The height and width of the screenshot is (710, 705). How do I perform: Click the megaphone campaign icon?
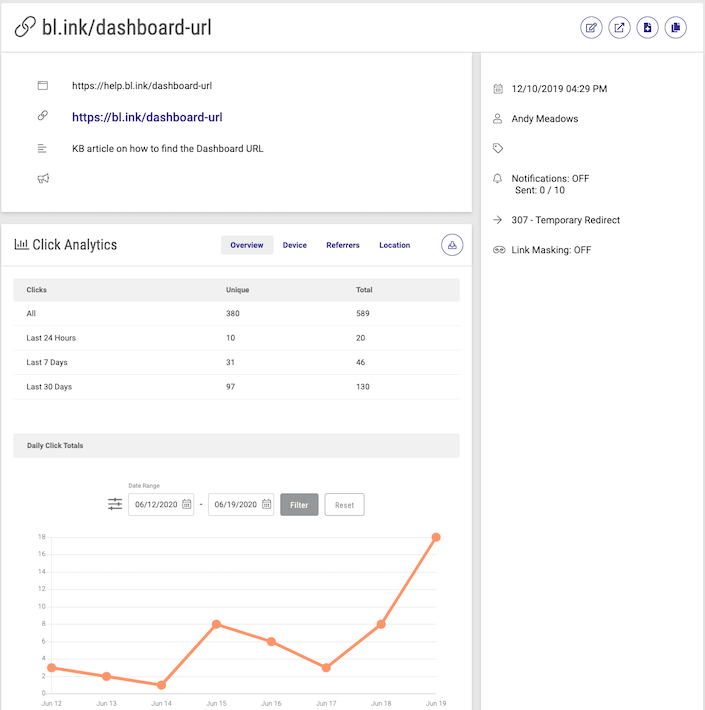[x=43, y=178]
